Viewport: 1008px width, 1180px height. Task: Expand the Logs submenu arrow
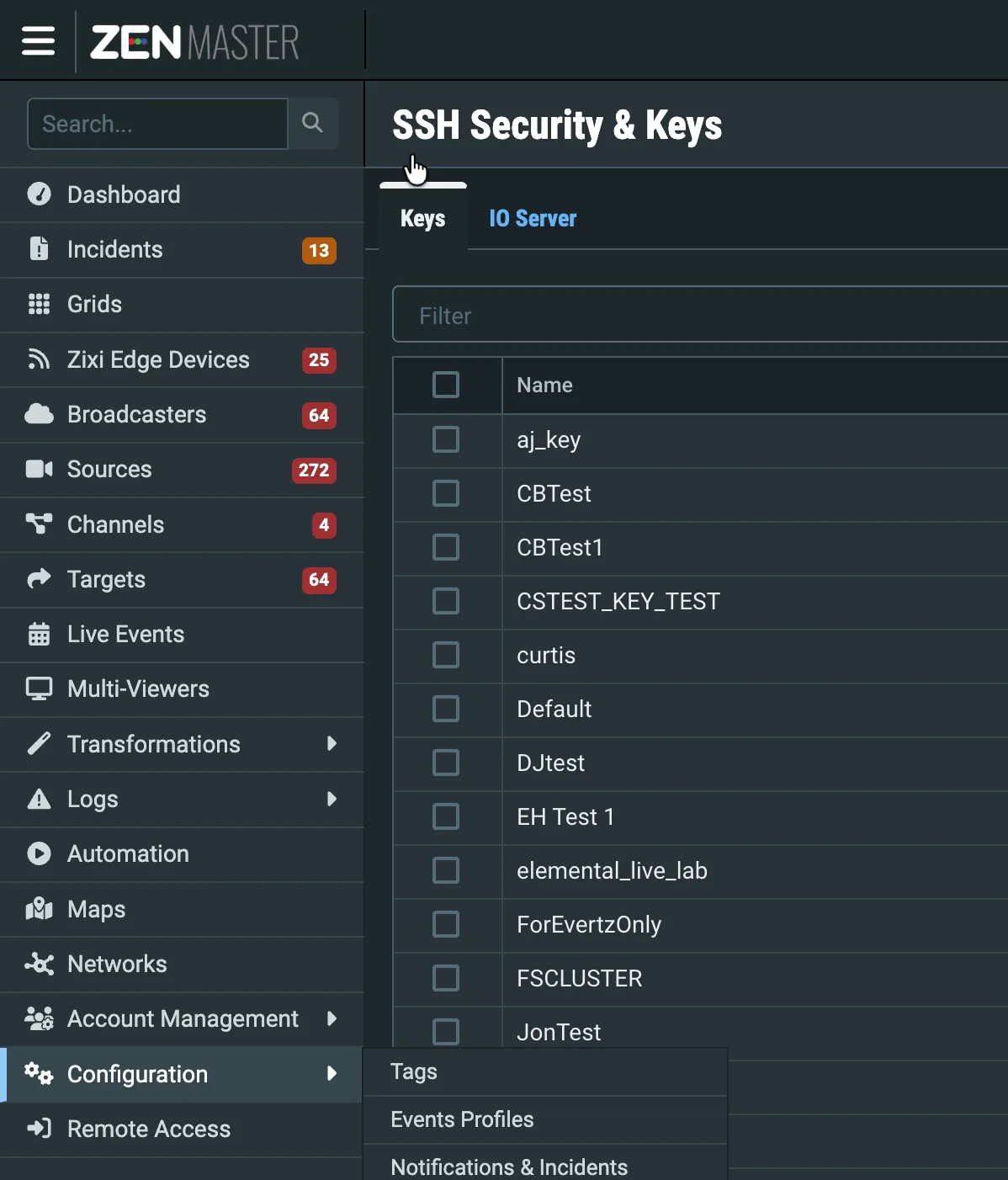pyautogui.click(x=332, y=799)
